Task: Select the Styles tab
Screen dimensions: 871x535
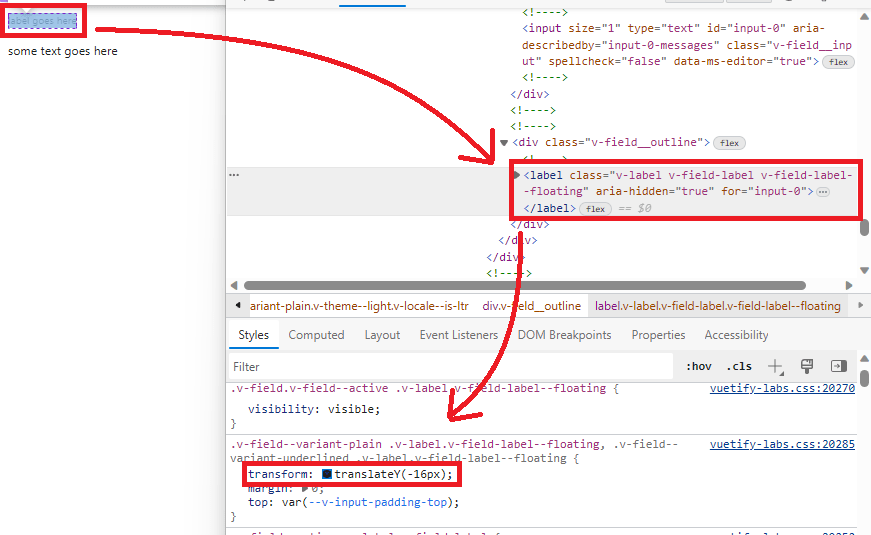Action: pos(253,335)
